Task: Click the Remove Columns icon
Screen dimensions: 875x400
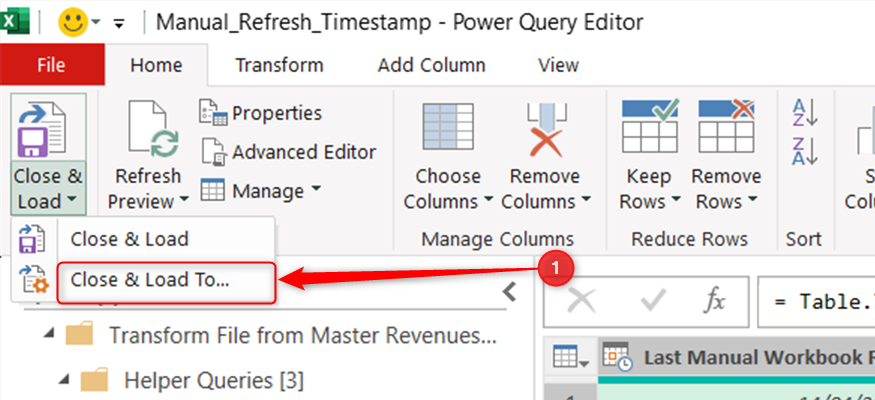Action: tap(546, 129)
